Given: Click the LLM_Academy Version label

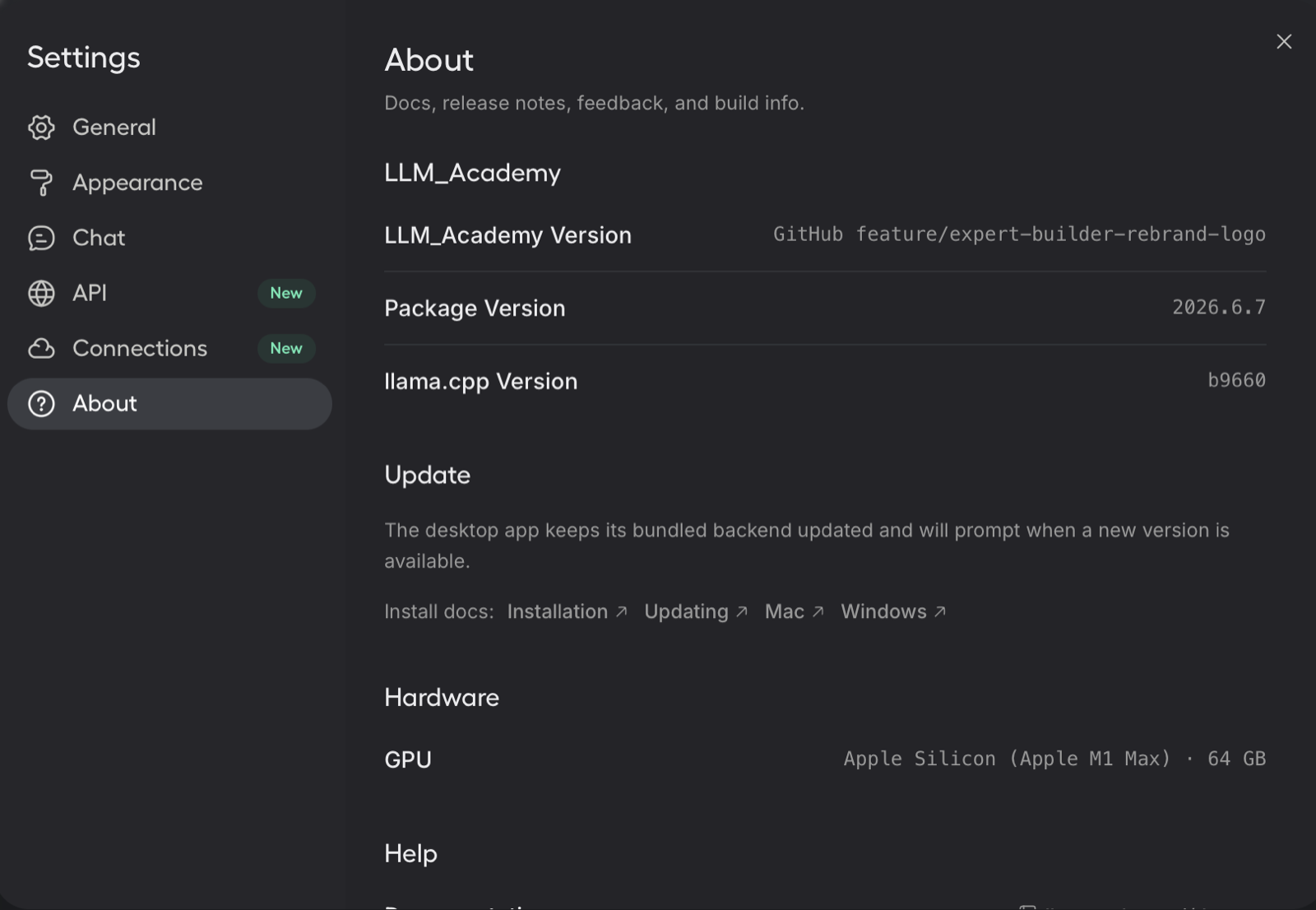Looking at the screenshot, I should [507, 235].
